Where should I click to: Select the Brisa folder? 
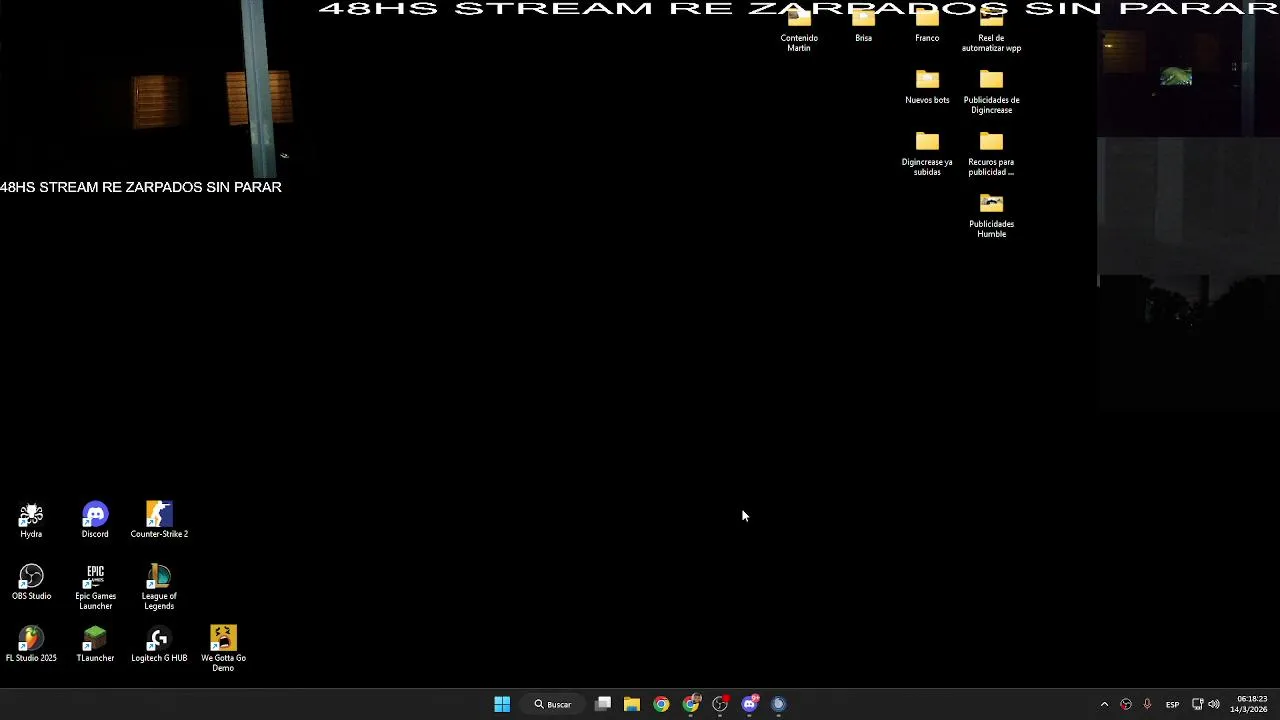tap(863, 25)
